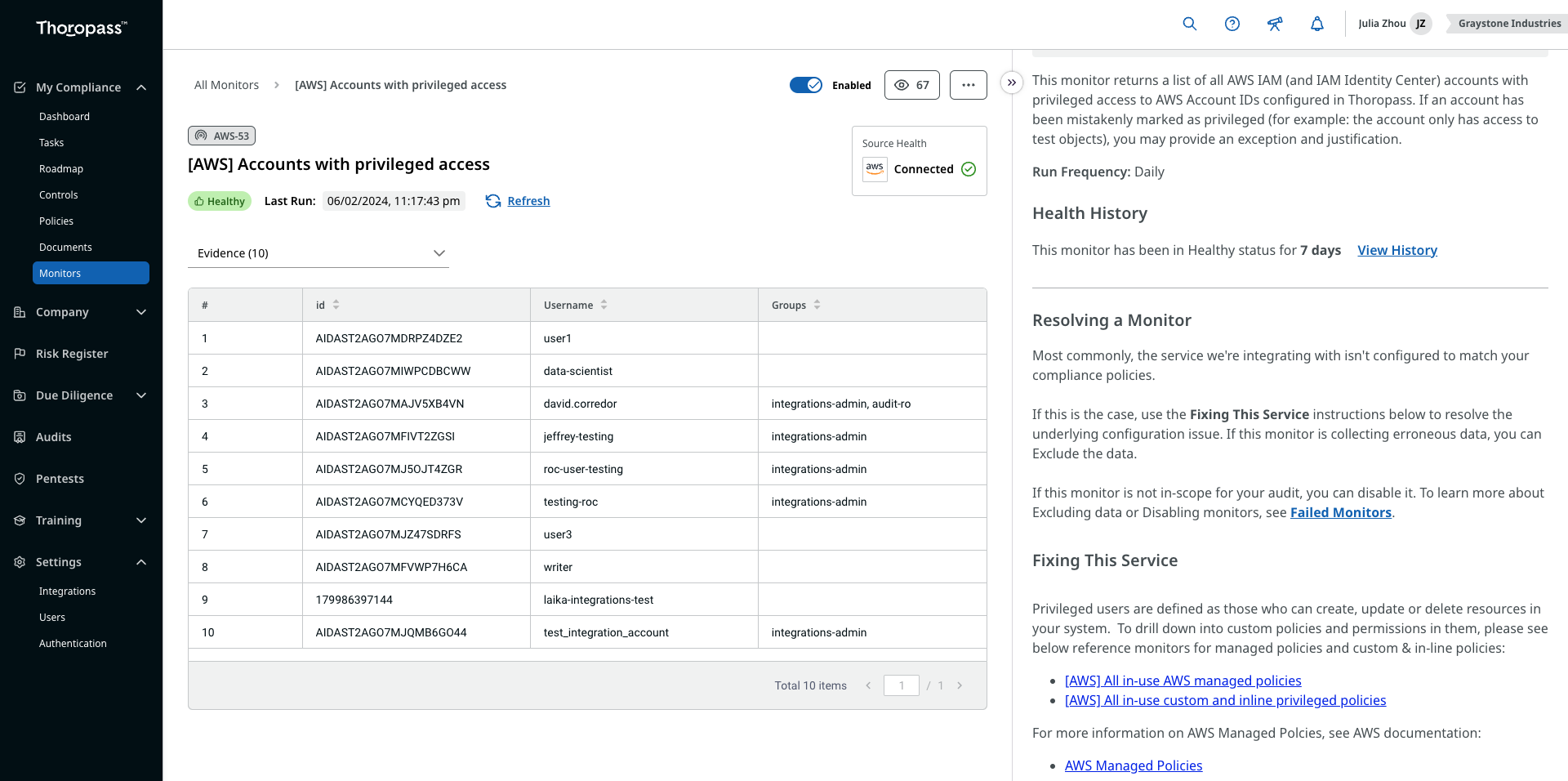Go to Risk Register in sidebar
This screenshot has height=781, width=1568.
[x=72, y=354]
